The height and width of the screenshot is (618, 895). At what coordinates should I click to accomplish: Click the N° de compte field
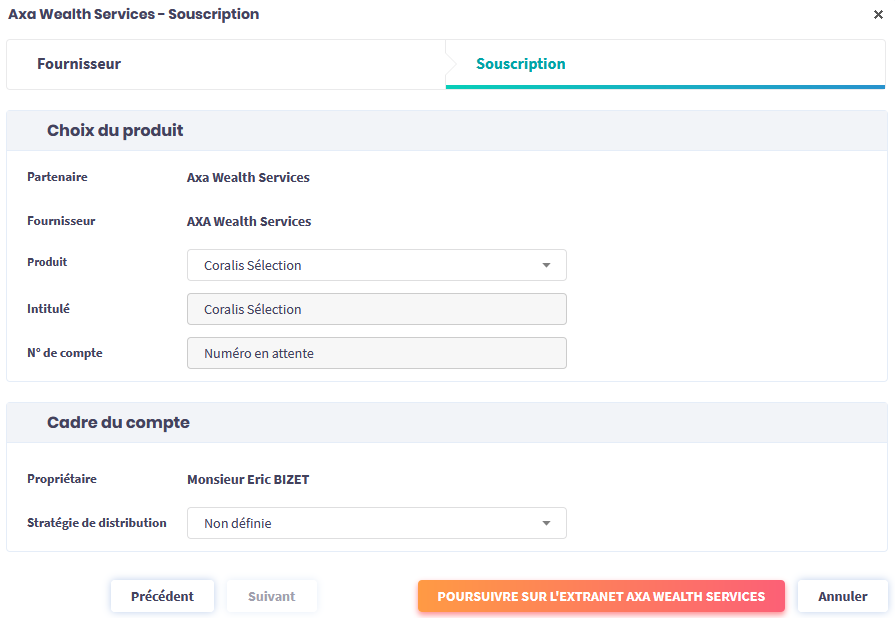pos(376,353)
